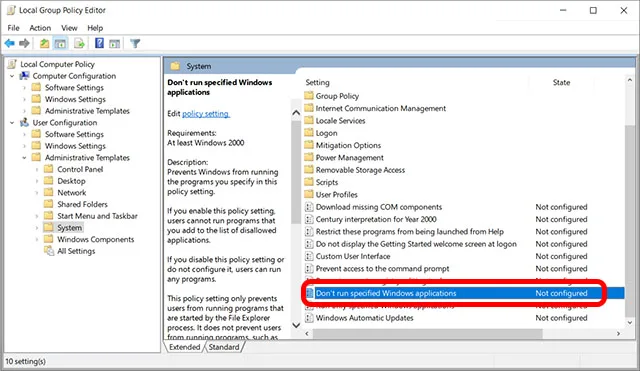This screenshot has width=640, height=371.
Task: Click the policy setting link
Action: (206, 114)
